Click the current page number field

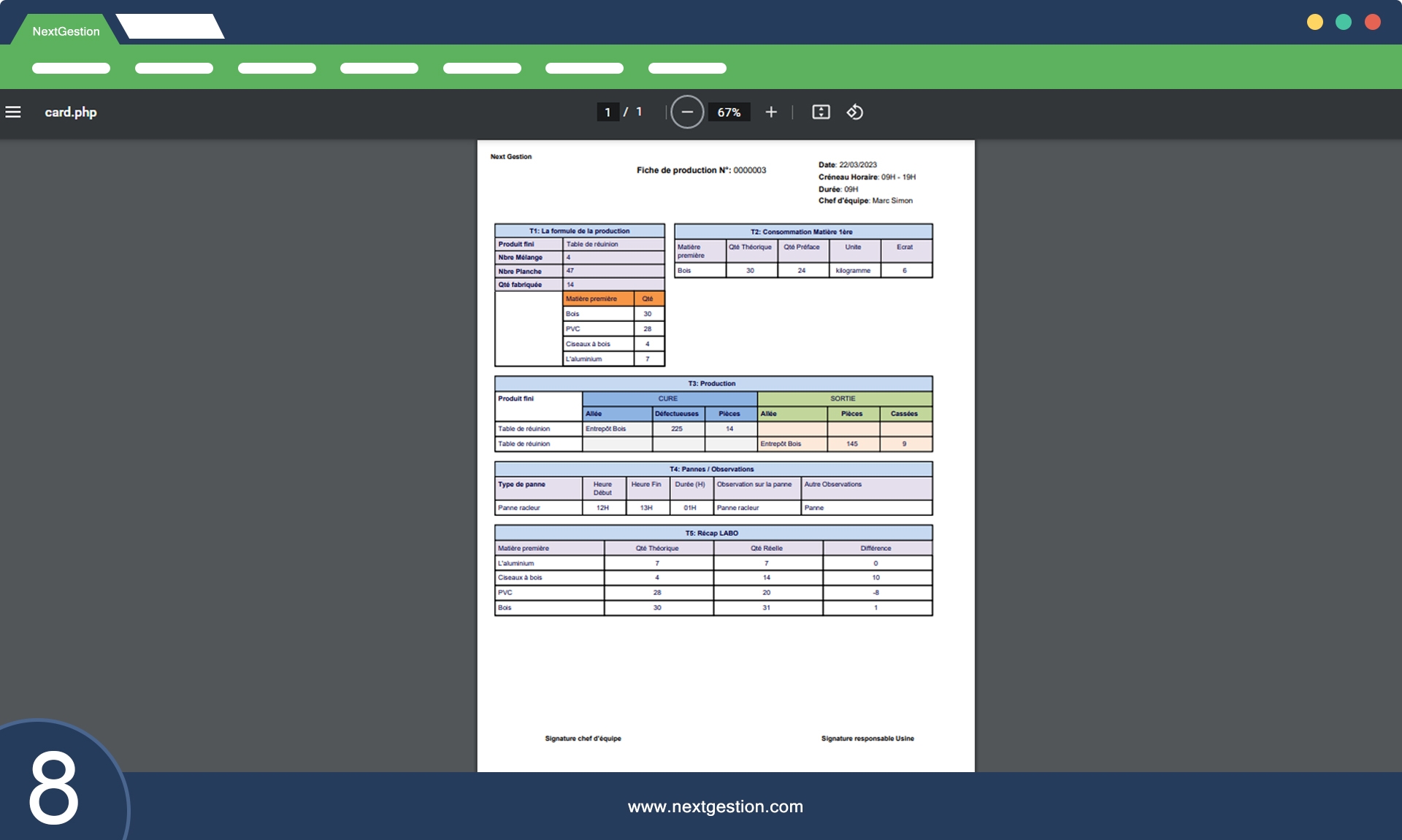tap(608, 112)
